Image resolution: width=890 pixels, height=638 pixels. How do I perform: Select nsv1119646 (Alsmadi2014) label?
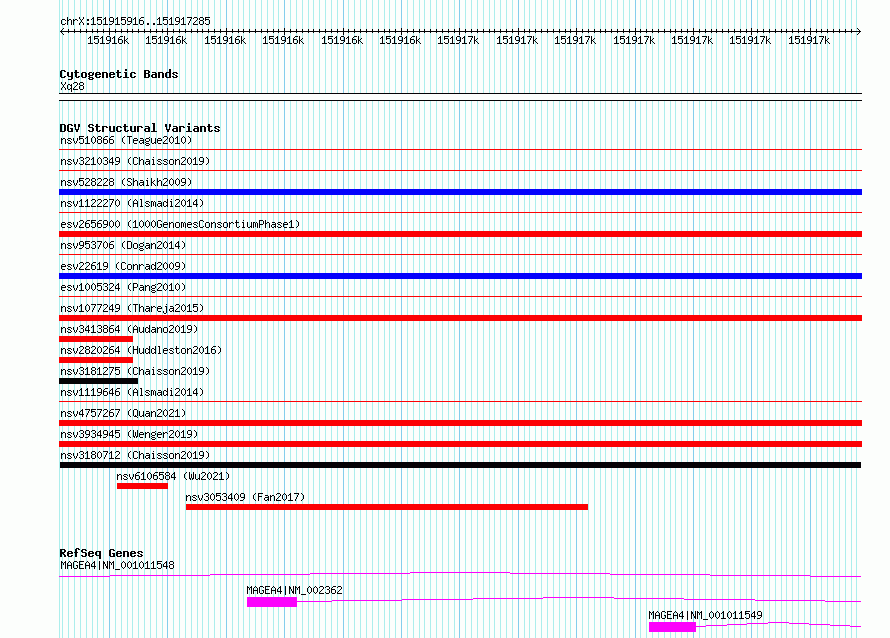click(132, 392)
